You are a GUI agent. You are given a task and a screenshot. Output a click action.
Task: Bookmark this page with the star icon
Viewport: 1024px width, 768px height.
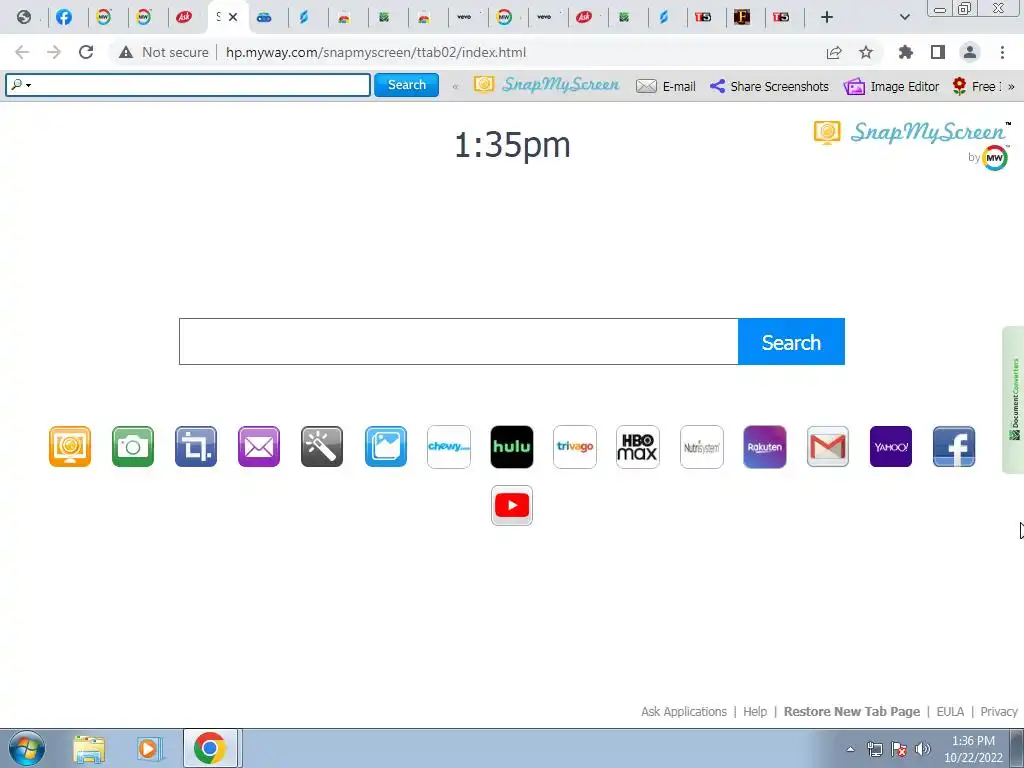coord(866,52)
